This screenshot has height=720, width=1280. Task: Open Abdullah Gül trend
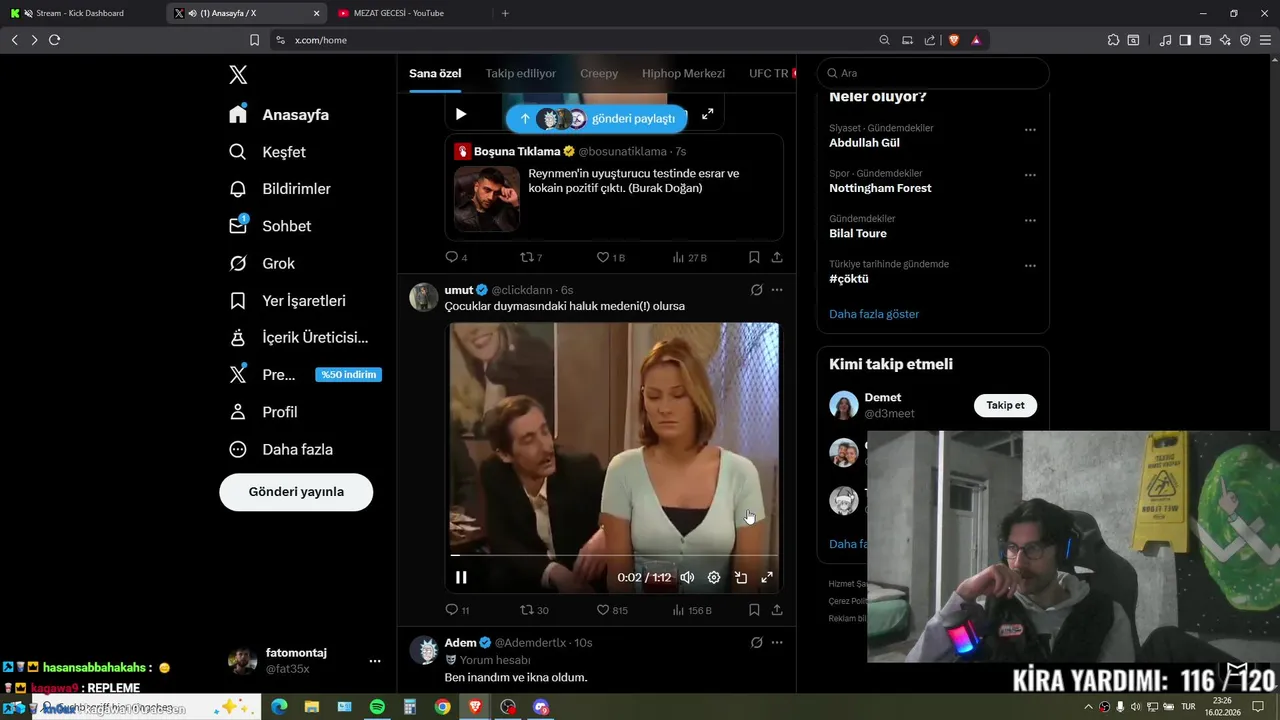click(x=864, y=143)
